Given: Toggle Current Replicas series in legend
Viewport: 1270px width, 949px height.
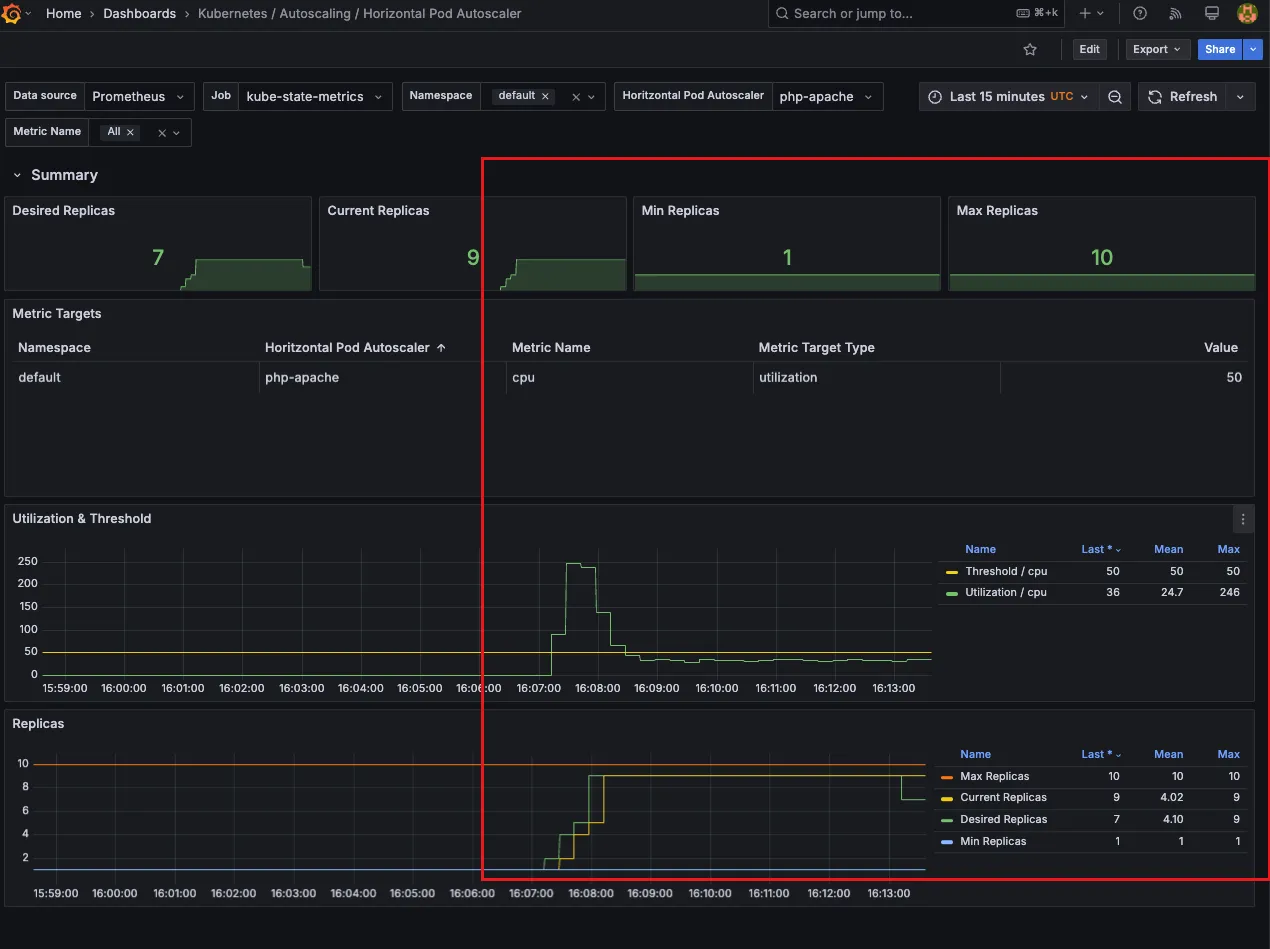Looking at the screenshot, I should [1003, 798].
